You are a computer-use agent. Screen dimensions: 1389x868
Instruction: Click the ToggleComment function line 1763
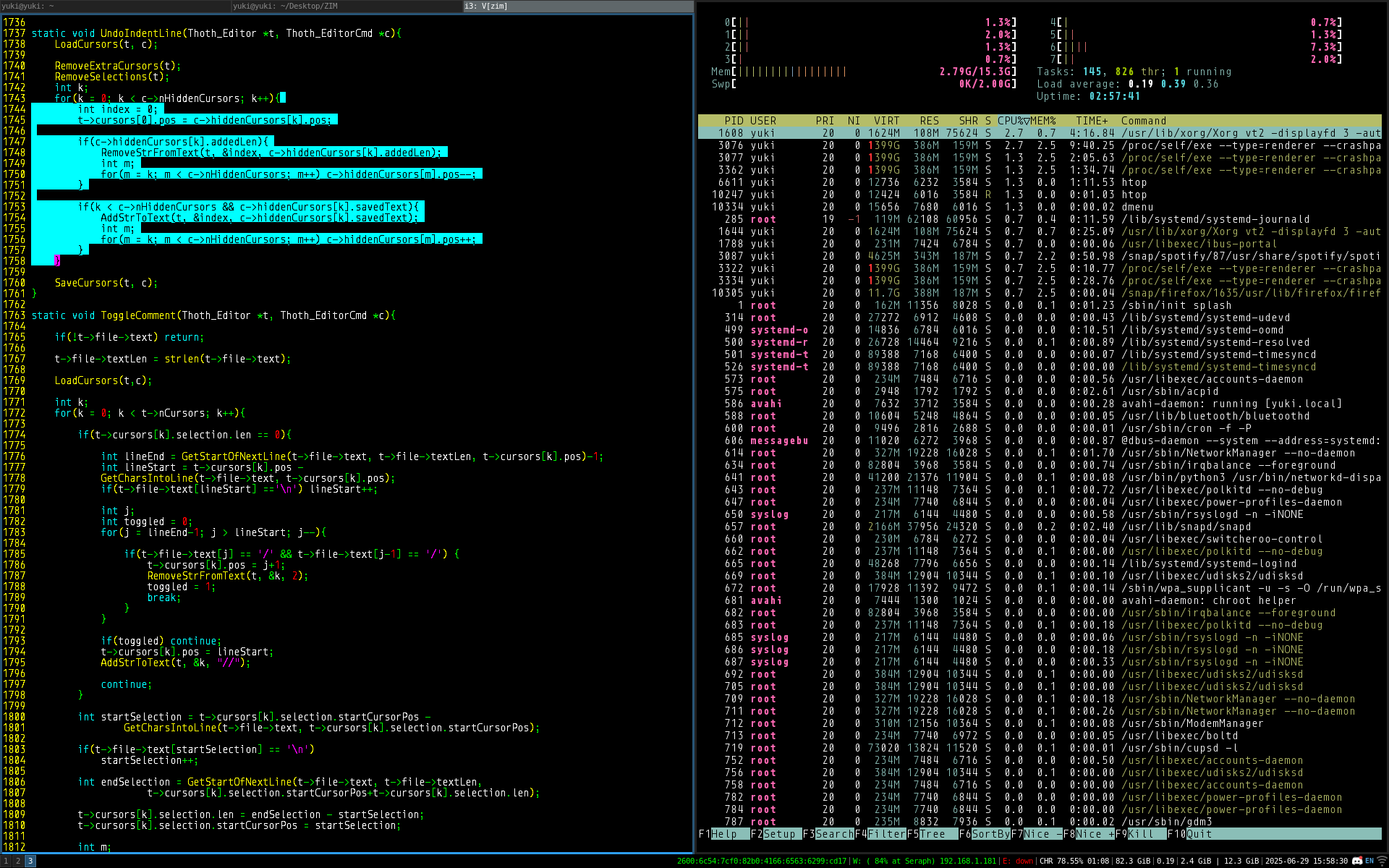213,315
